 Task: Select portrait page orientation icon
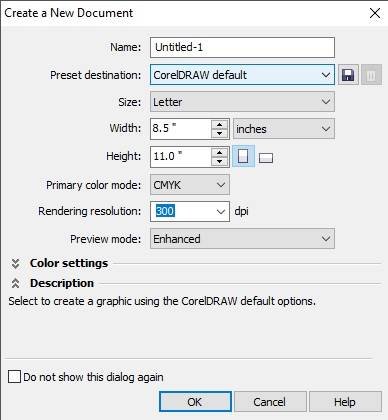pyautogui.click(x=243, y=156)
